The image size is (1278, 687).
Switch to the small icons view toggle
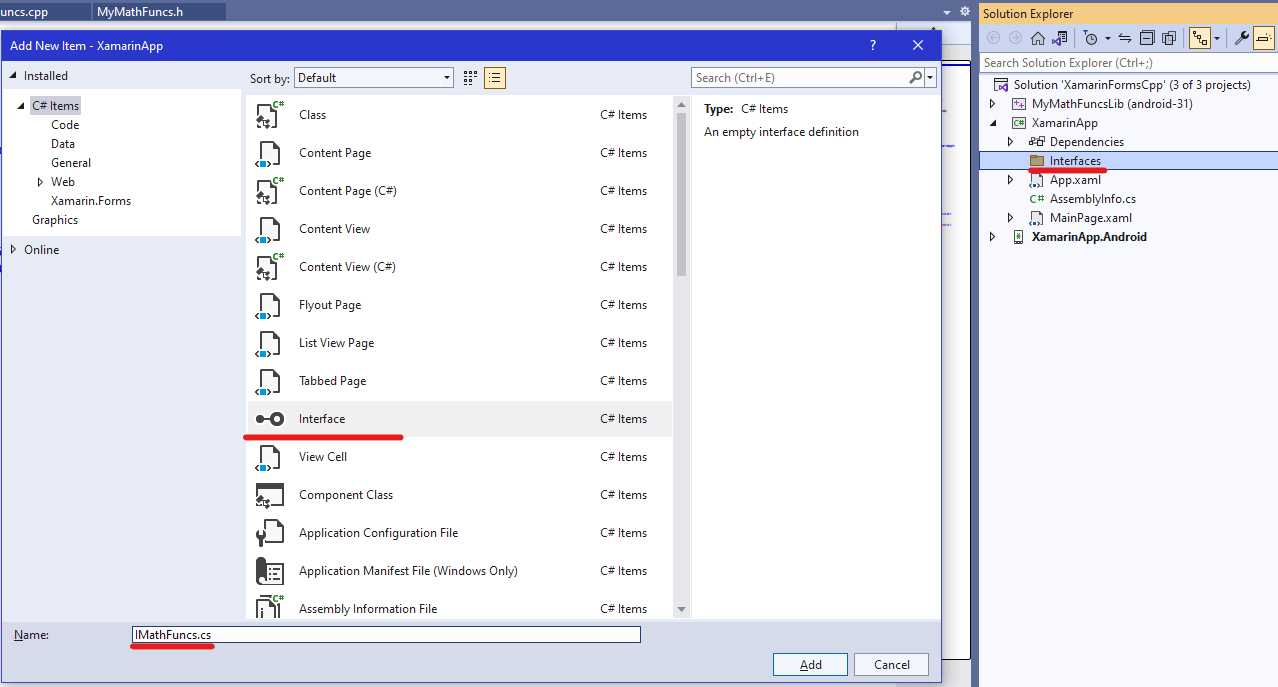pos(494,77)
